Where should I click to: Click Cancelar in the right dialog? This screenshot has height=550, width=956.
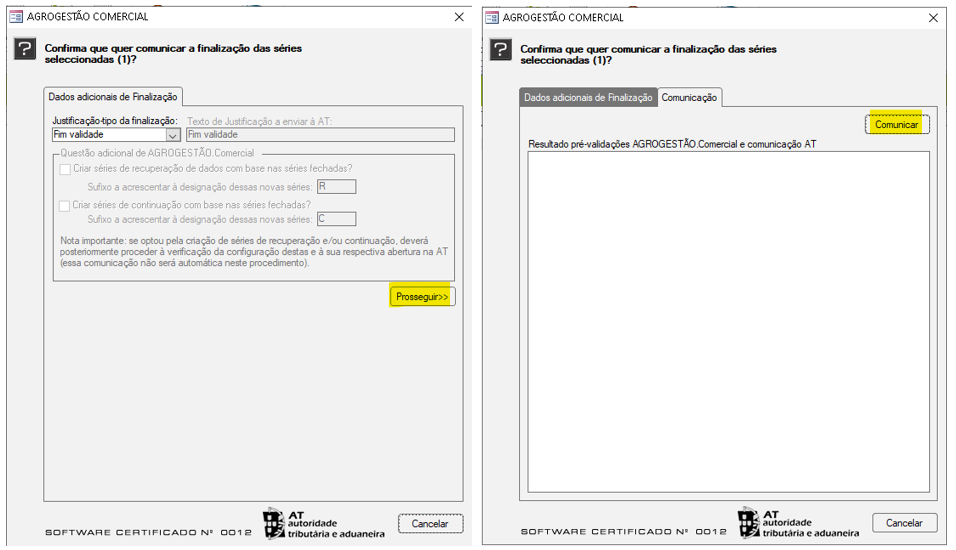pos(904,523)
